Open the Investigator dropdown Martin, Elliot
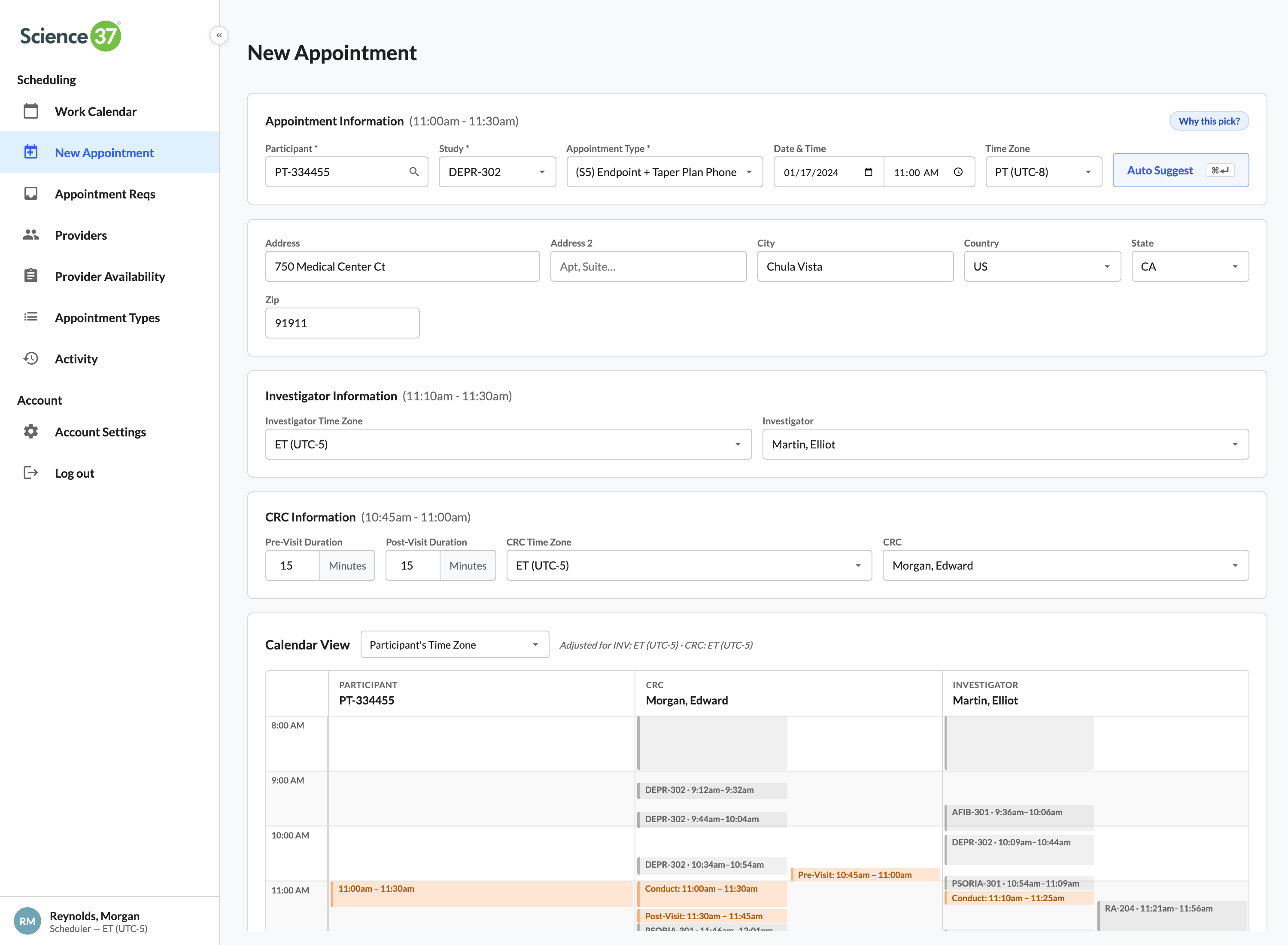 click(x=1005, y=444)
